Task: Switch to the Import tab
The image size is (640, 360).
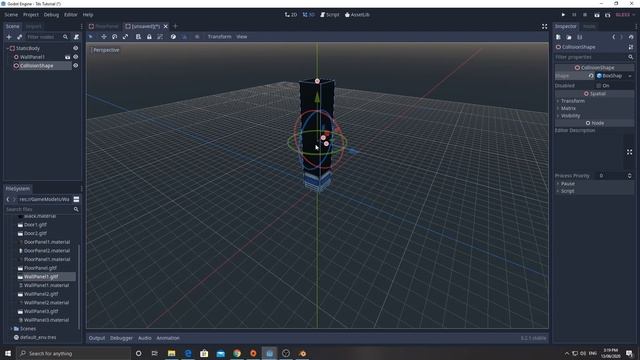Action: coord(33,26)
